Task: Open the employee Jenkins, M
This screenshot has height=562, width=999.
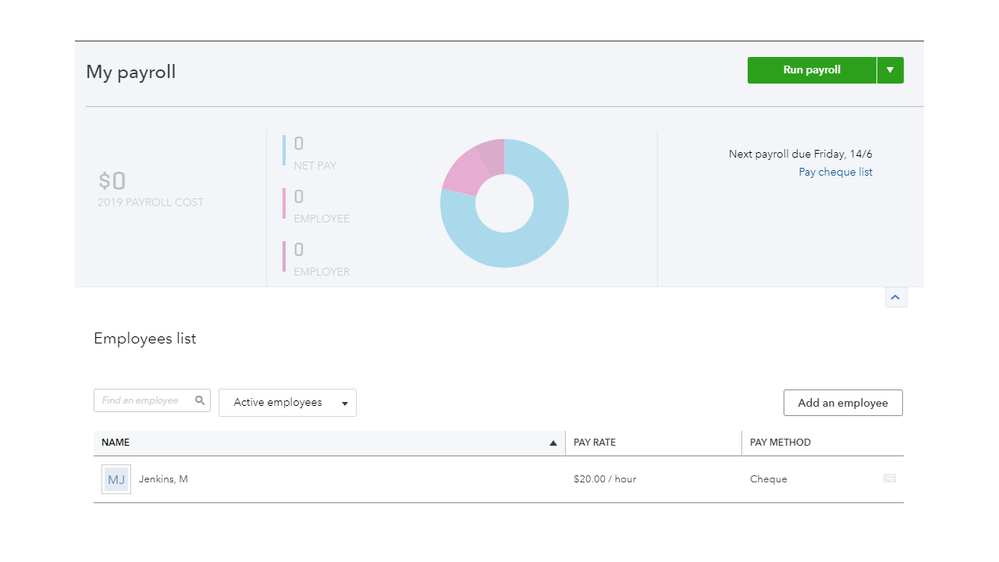Action: coord(163,479)
